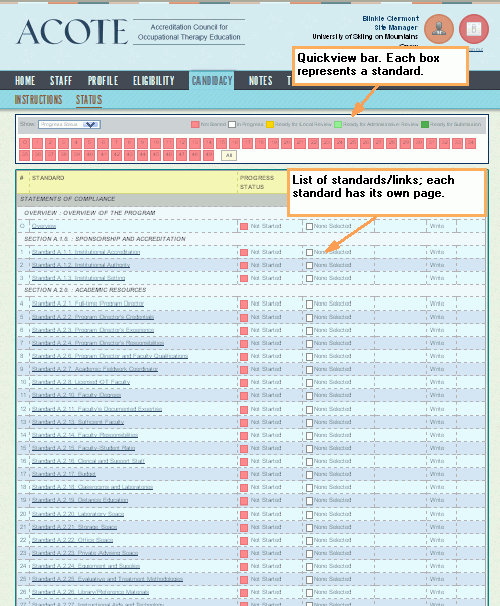Click the All quickview button

(x=229, y=155)
